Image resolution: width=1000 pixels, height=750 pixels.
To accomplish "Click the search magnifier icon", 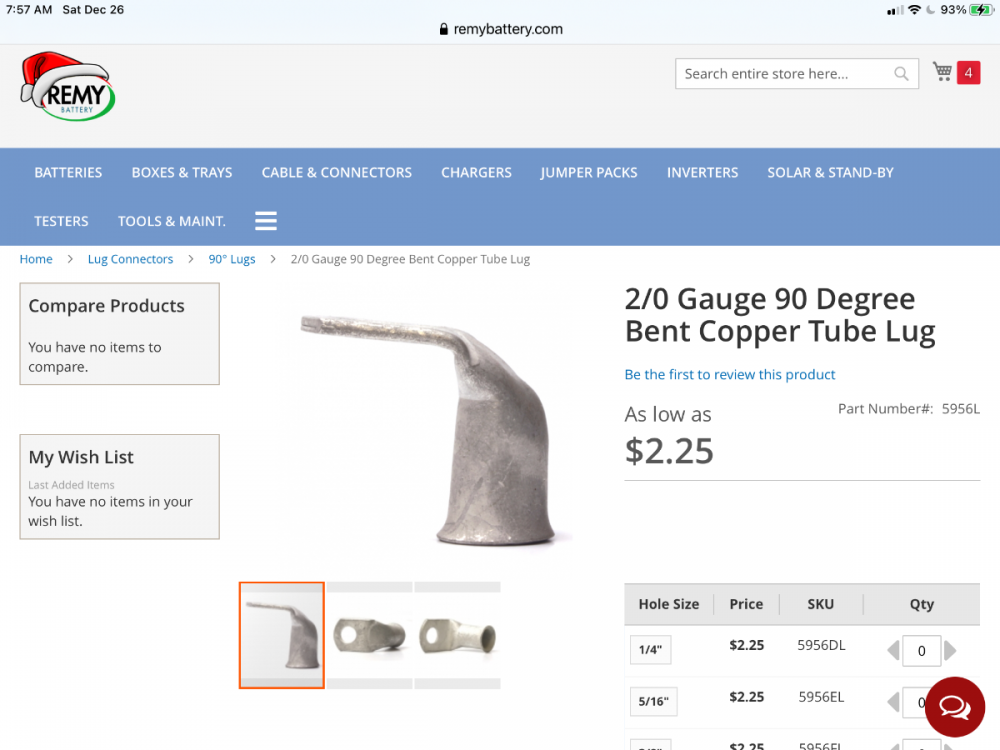I will (x=901, y=73).
